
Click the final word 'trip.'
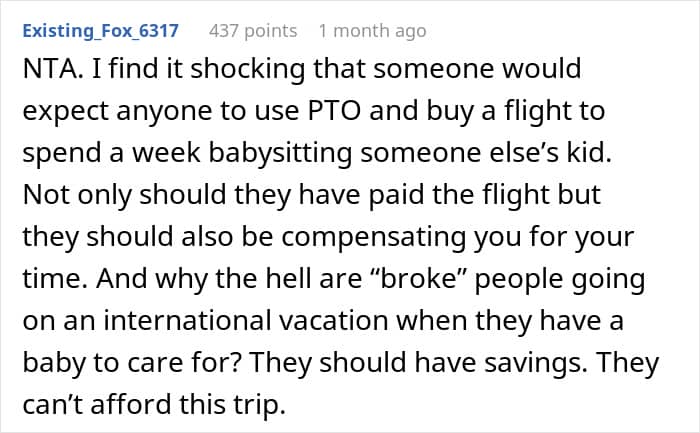click(259, 406)
